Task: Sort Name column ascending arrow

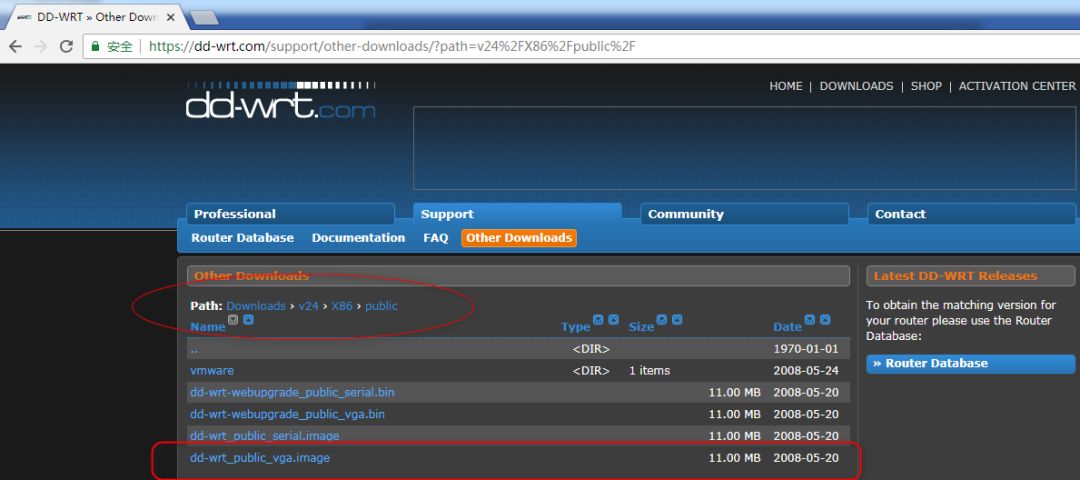Action: tap(249, 320)
